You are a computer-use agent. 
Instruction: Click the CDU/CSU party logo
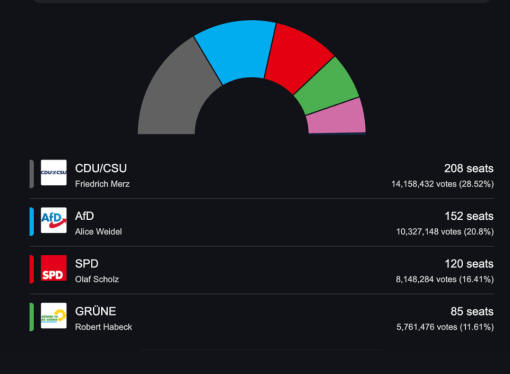(x=54, y=173)
